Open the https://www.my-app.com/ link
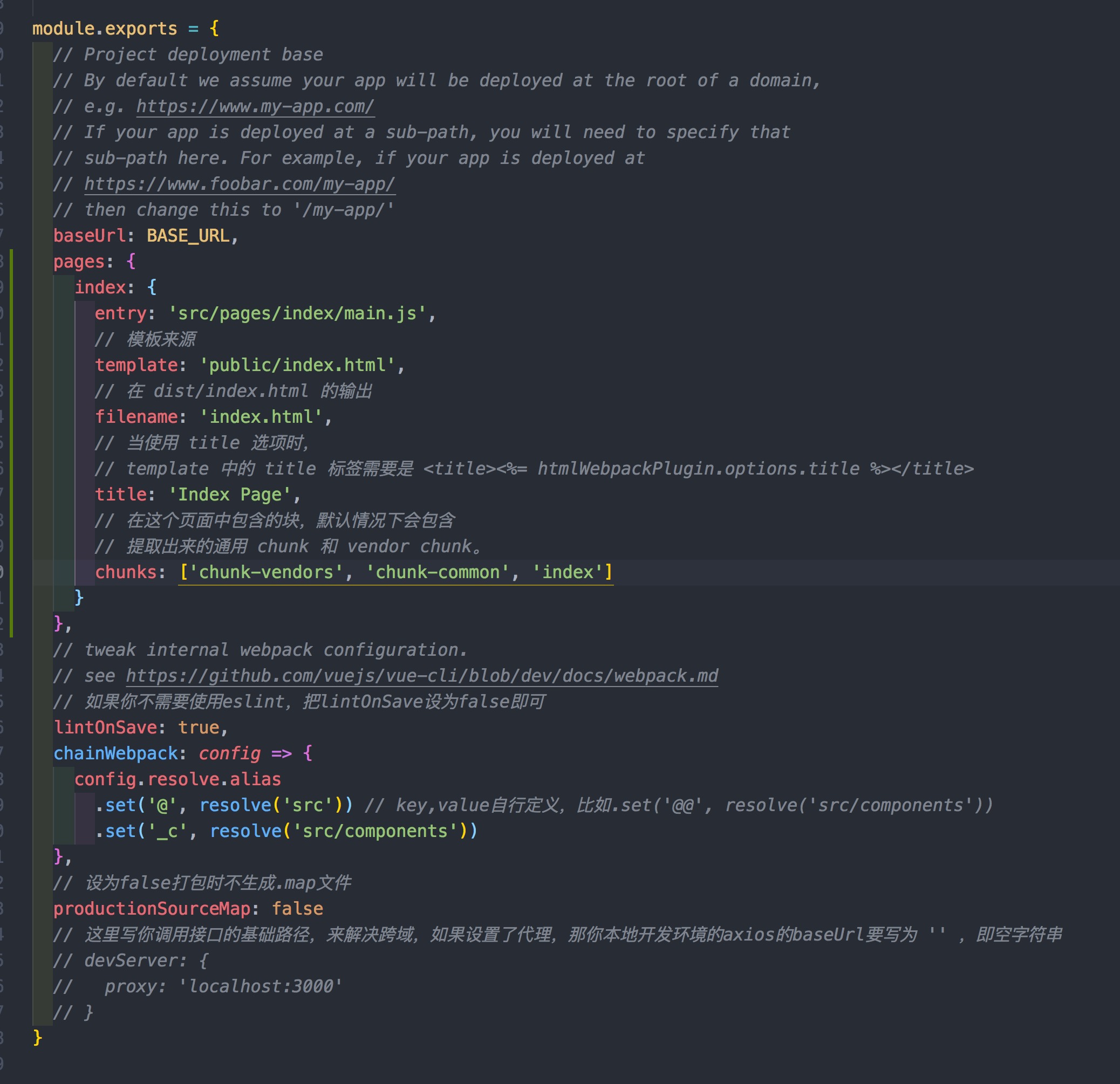The image size is (1120, 1084). (255, 106)
